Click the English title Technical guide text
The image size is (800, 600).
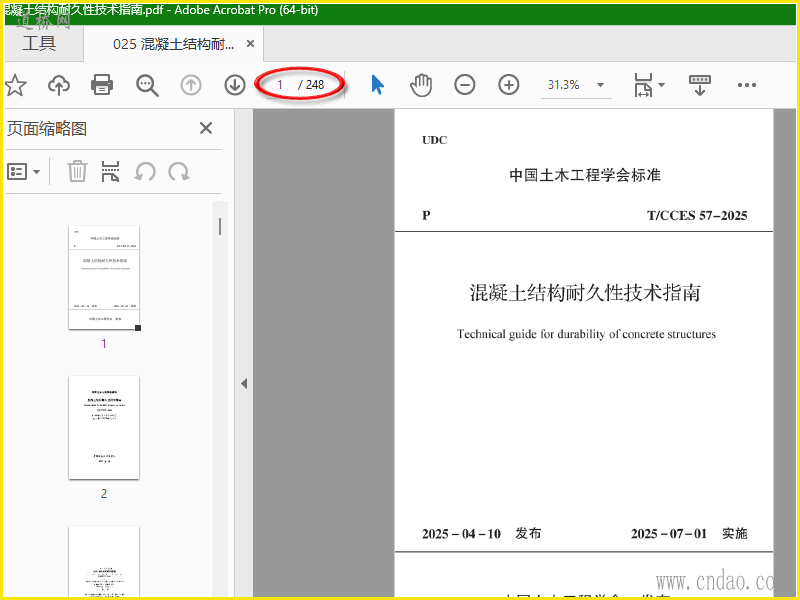[x=586, y=334]
